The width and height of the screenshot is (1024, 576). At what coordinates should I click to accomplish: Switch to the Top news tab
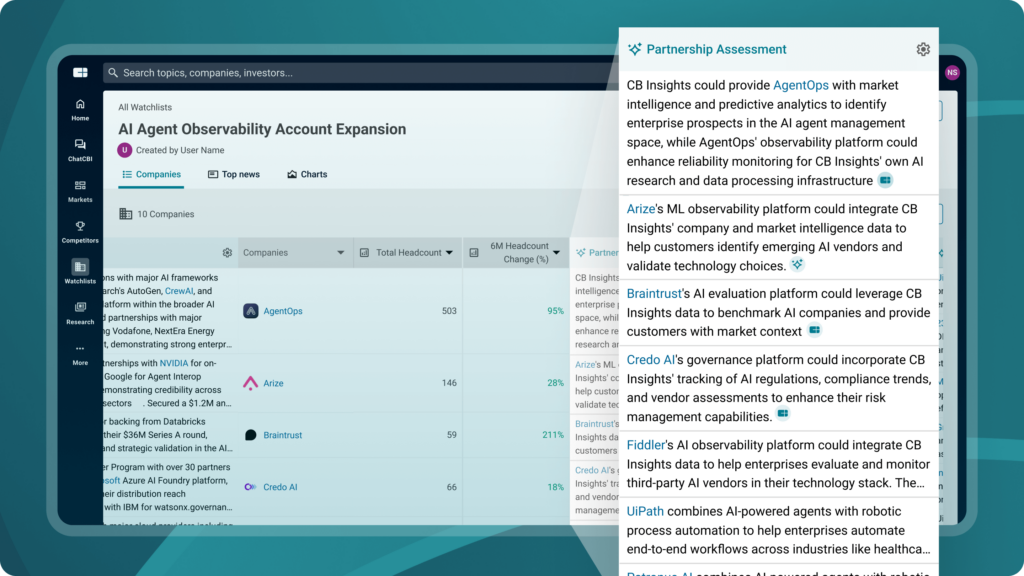(x=234, y=174)
